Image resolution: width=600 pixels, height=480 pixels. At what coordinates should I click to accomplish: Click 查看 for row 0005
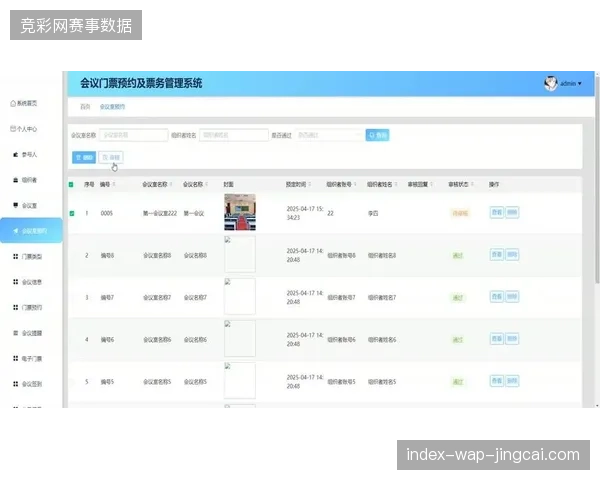pos(497,212)
